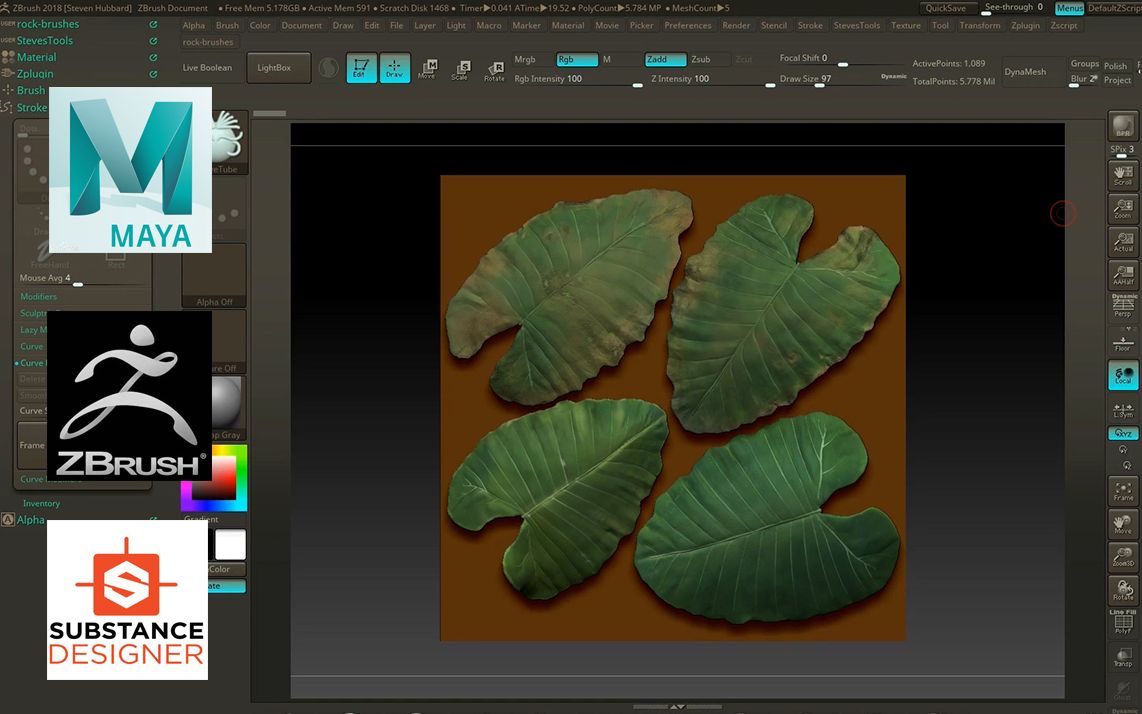Expand the Material palette in left tray
1142x714 pixels.
[x=36, y=57]
